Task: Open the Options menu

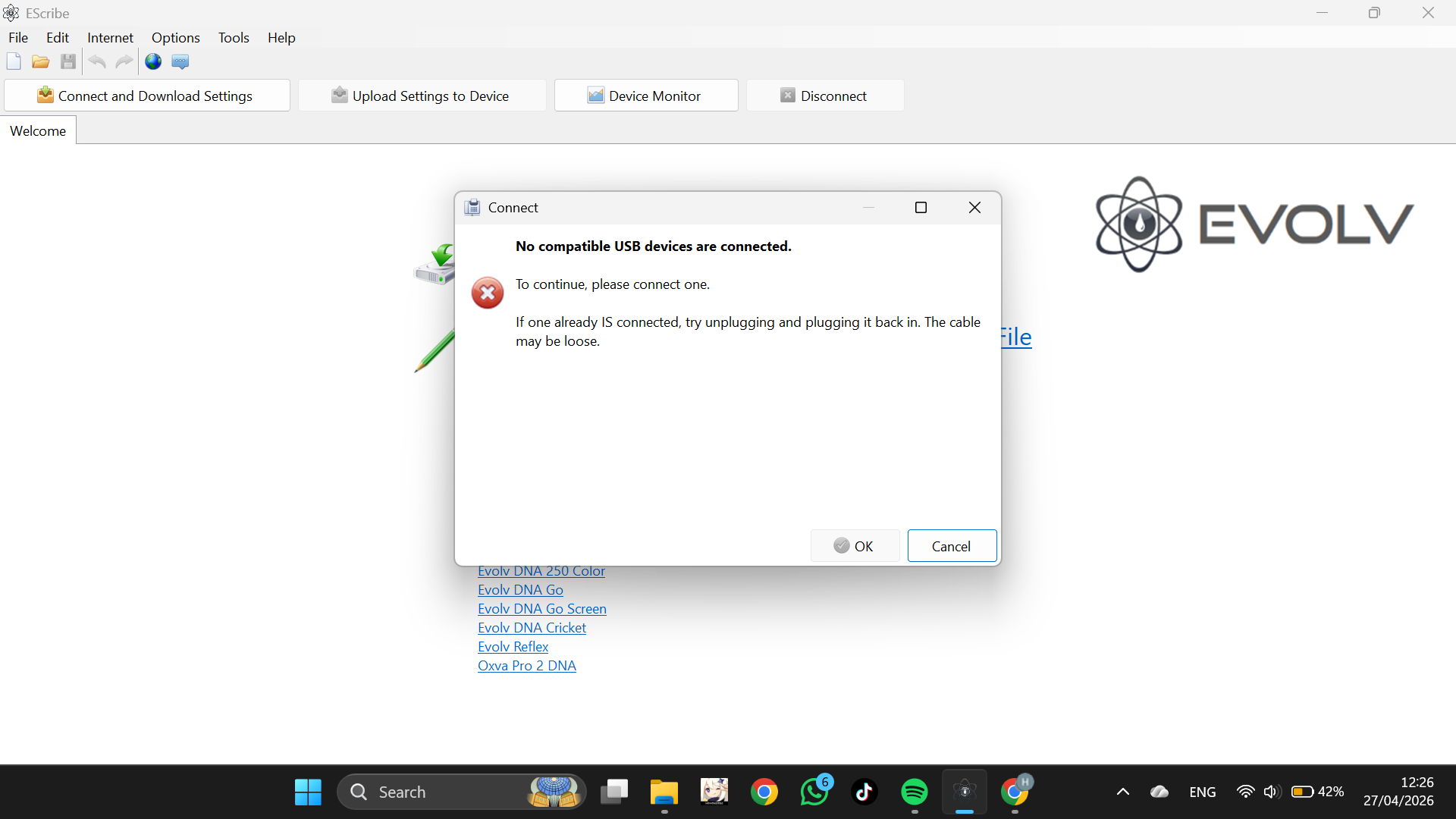Action: (x=175, y=38)
